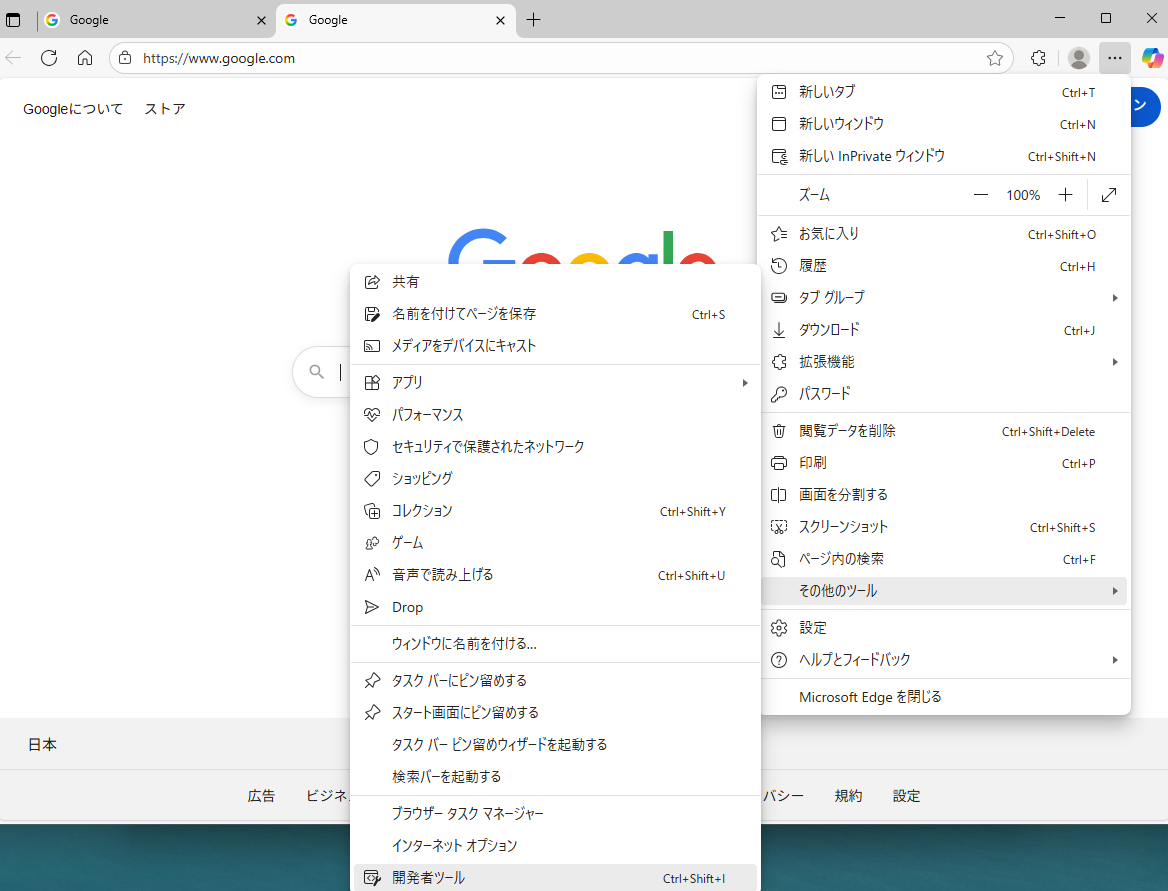Click the favorites star in the address bar
This screenshot has width=1168, height=891.
995,58
